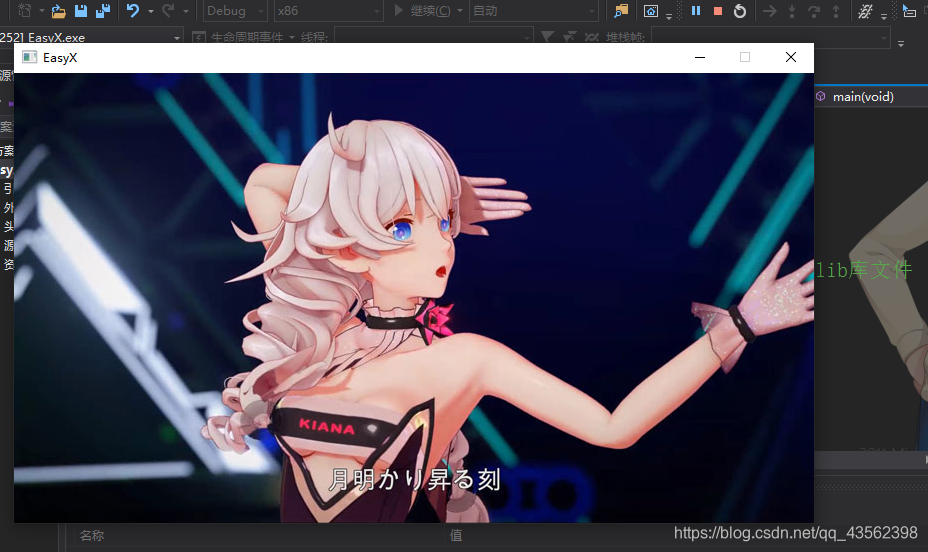Viewport: 928px width, 552px height.
Task: Click the grayed redo arrow icon
Action: point(168,11)
